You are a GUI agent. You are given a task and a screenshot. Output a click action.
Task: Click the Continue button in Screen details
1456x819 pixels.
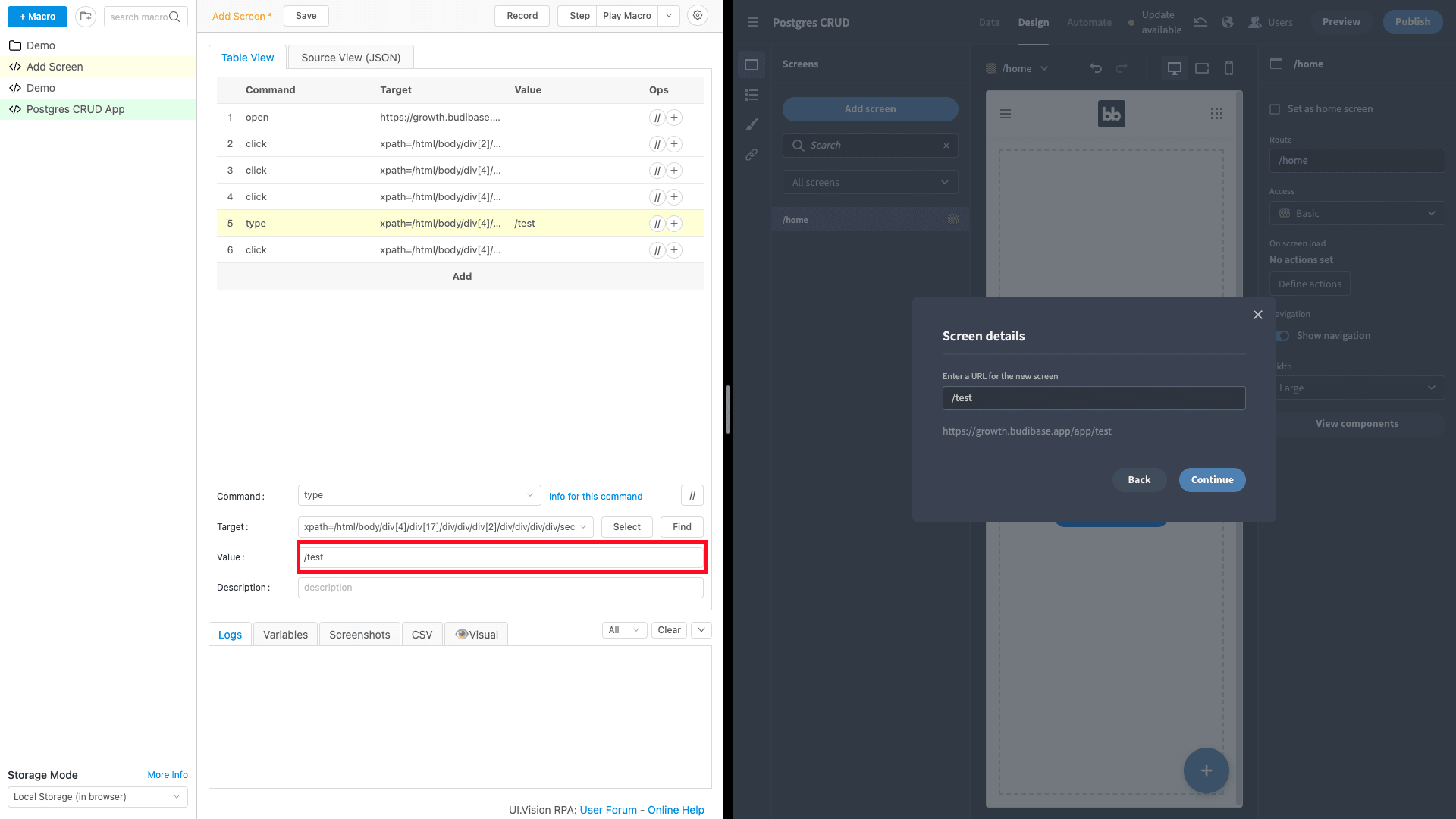pyautogui.click(x=1212, y=480)
